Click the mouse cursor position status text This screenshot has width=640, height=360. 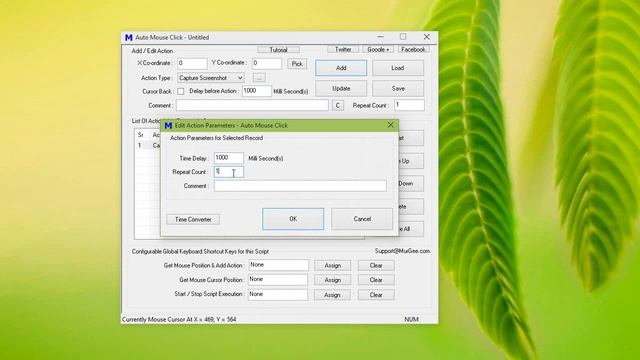point(179,319)
